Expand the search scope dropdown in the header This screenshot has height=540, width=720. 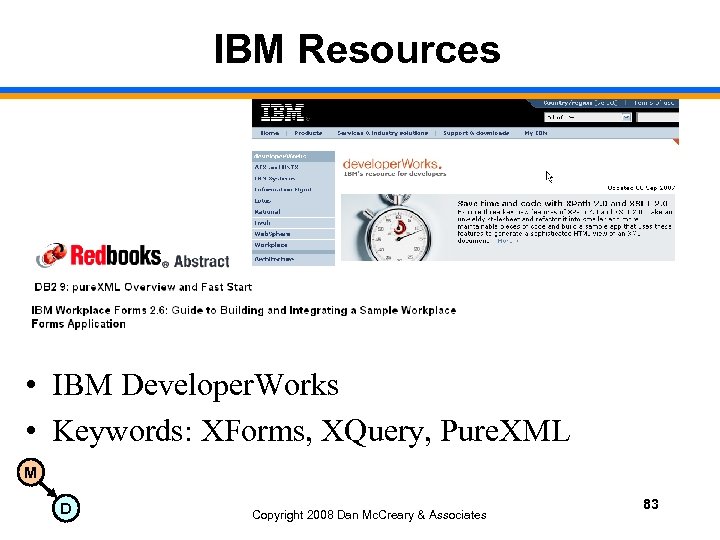coord(587,118)
